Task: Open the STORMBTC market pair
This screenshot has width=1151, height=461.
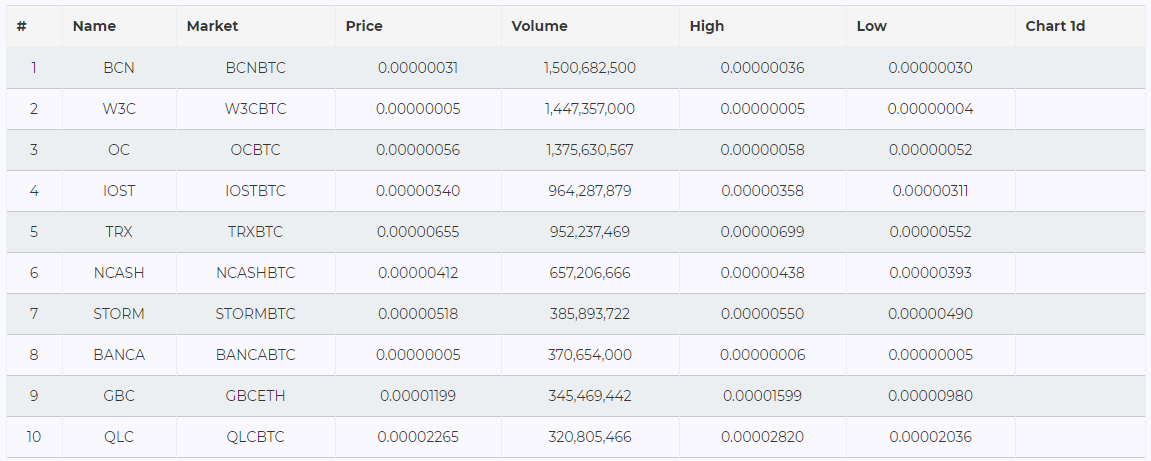Action: point(255,314)
